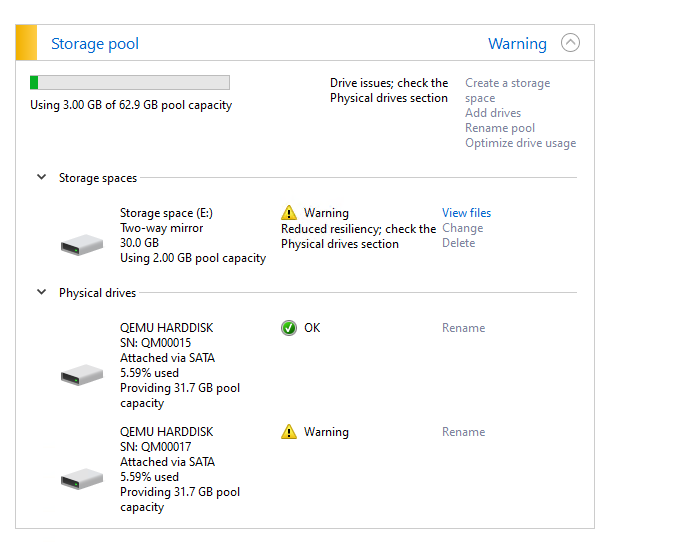Collapse the Storage pool with the circular arrow icon
Image resolution: width=694 pixels, height=542 pixels.
tap(570, 43)
